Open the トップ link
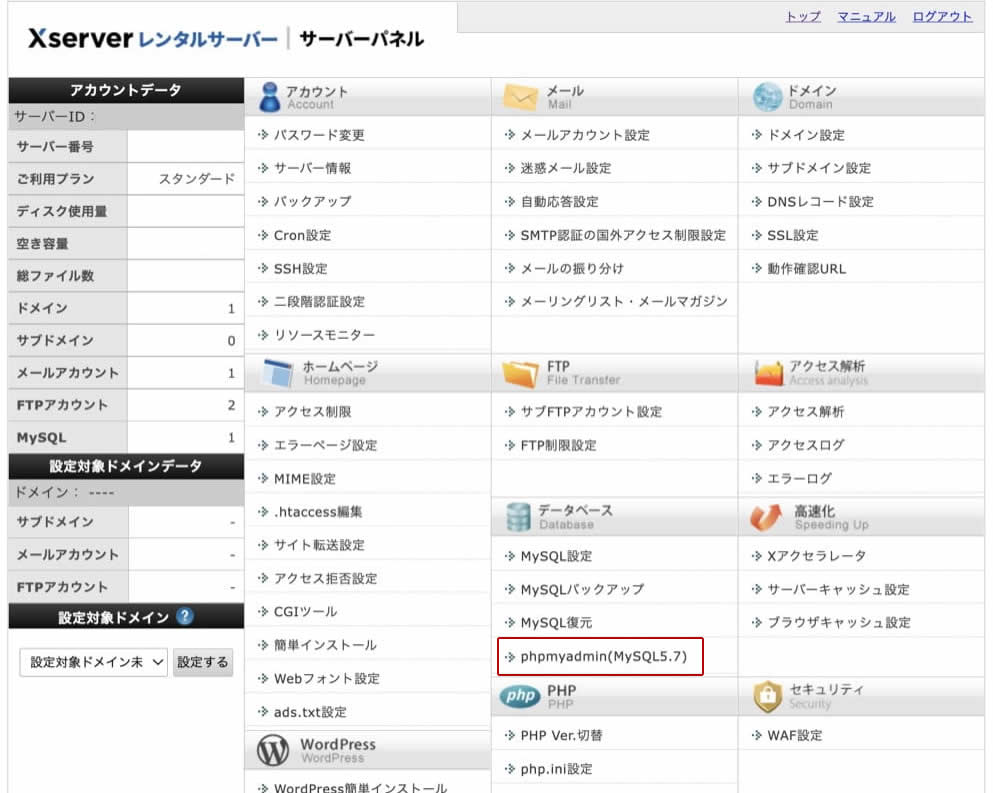993x793 pixels. [803, 16]
